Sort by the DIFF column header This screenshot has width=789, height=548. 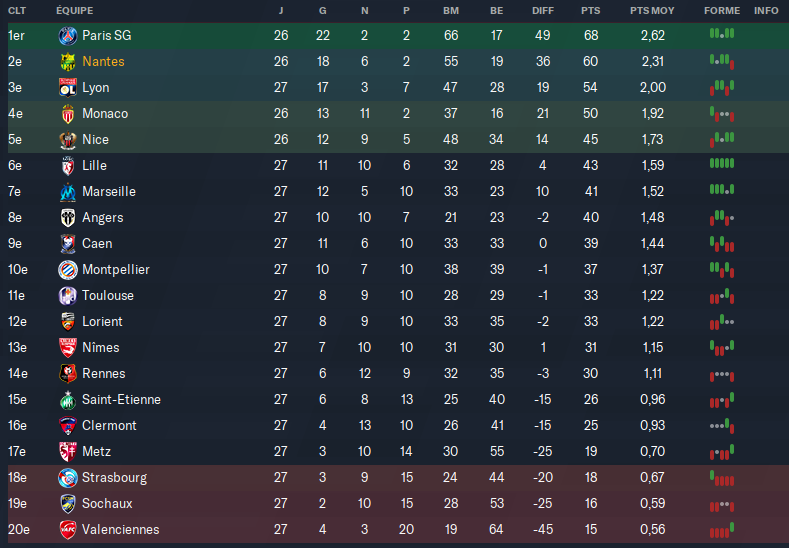coord(542,11)
